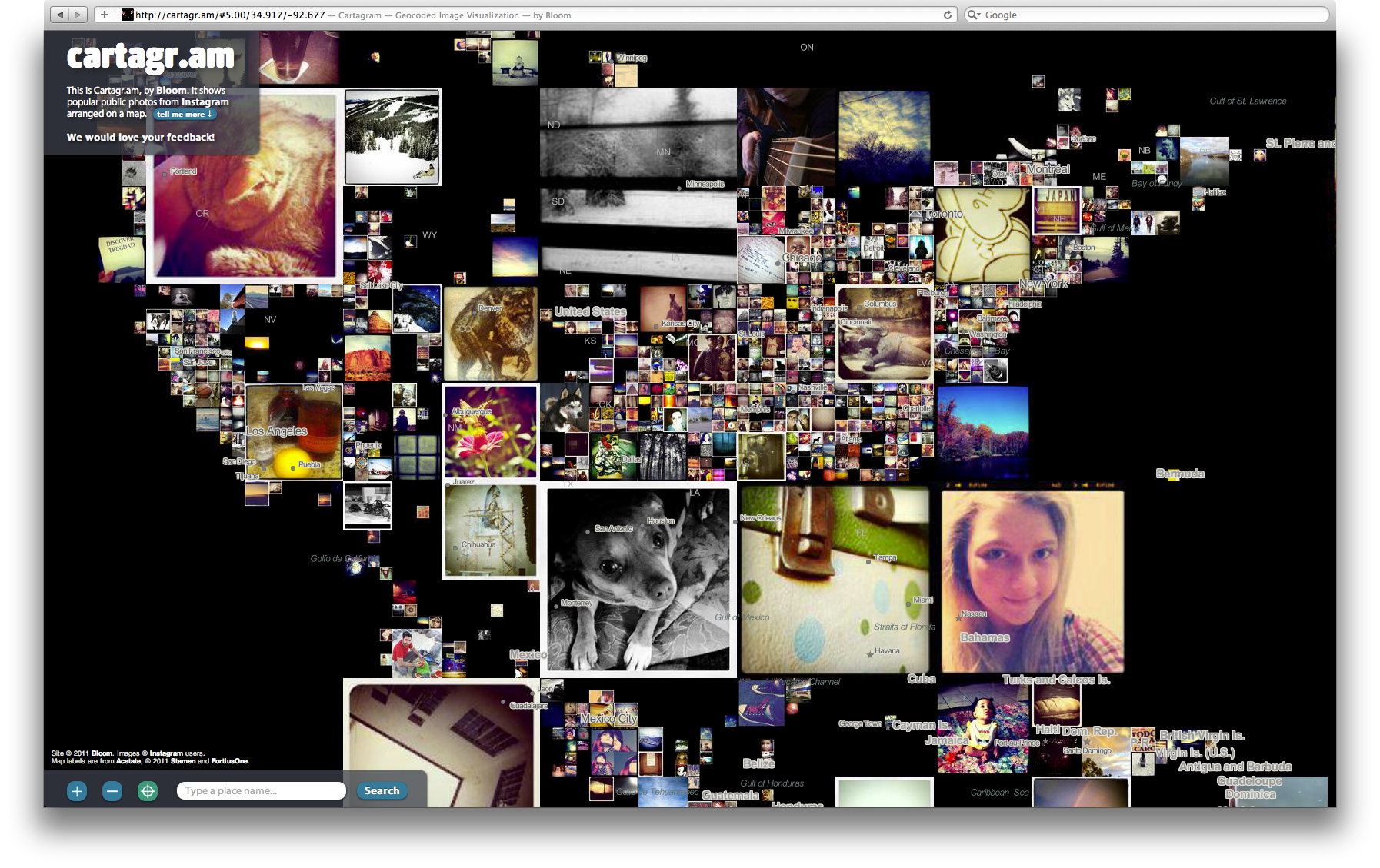Open 'We would love your feedback!' link
This screenshot has height=868, width=1380.
[x=141, y=138]
